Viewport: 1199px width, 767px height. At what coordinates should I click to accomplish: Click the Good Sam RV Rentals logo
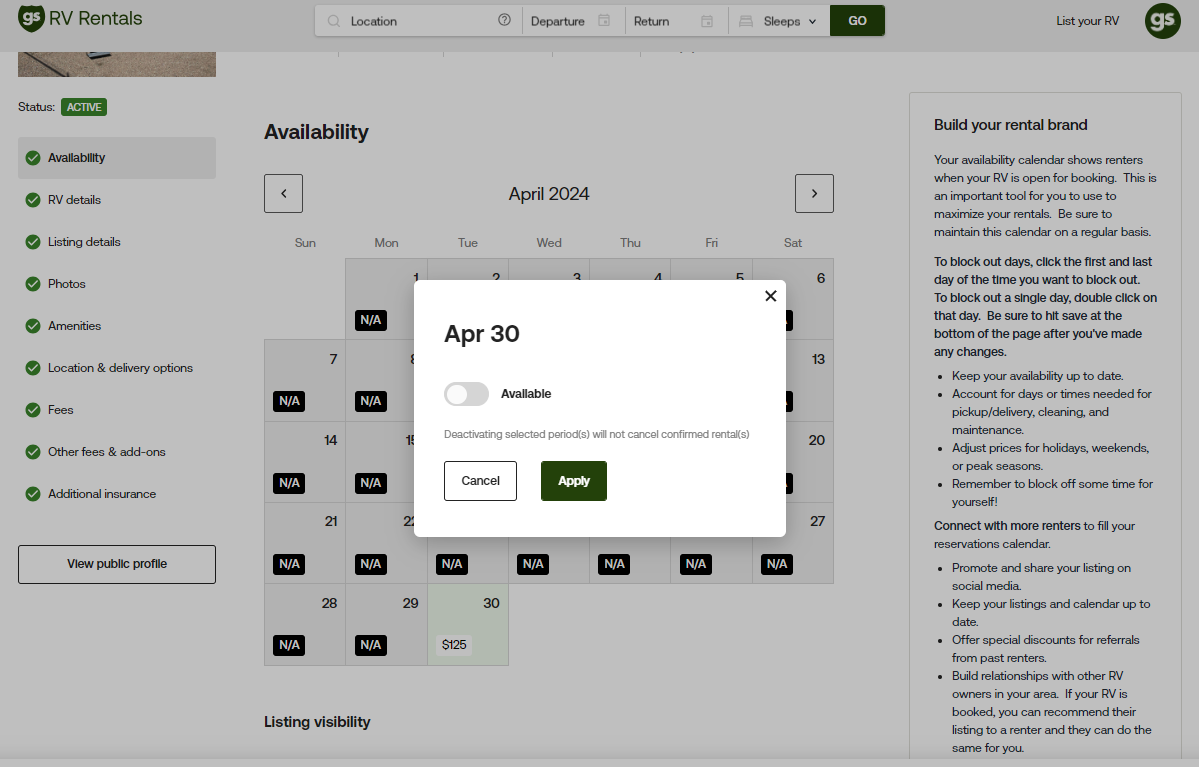click(81, 18)
